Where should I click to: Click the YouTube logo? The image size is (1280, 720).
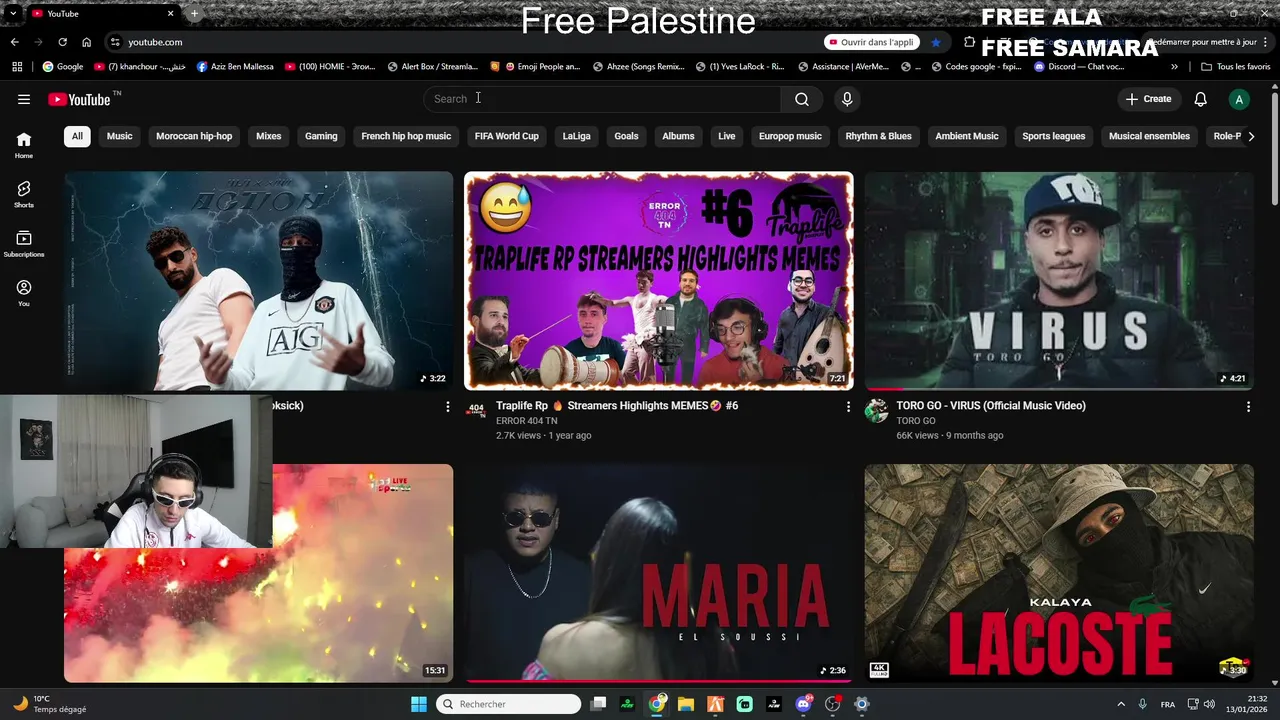(79, 99)
